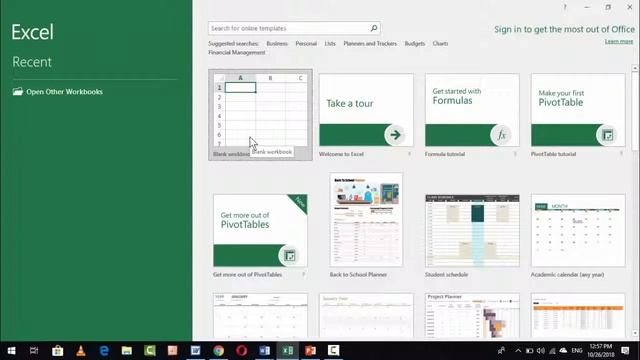The height and width of the screenshot is (360, 640).
Task: Open the Get more out of PivotTables template
Action: (260, 230)
